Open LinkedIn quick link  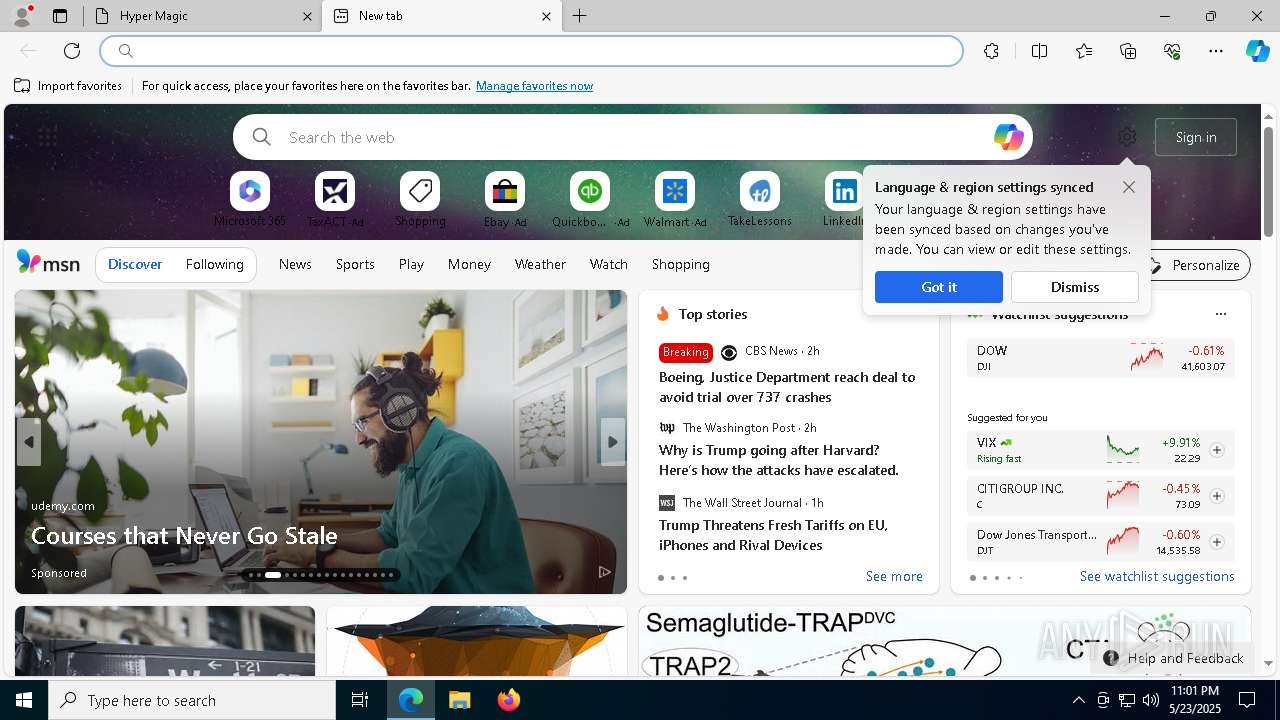pos(844,200)
